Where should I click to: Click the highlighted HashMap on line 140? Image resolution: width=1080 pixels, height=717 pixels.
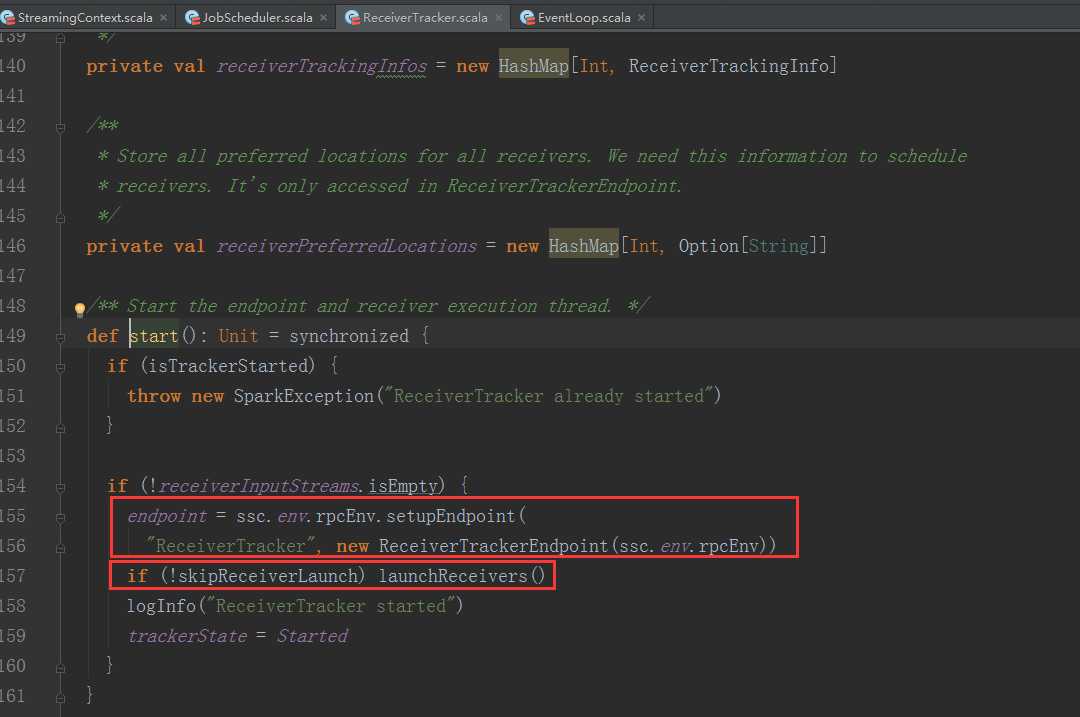[534, 66]
